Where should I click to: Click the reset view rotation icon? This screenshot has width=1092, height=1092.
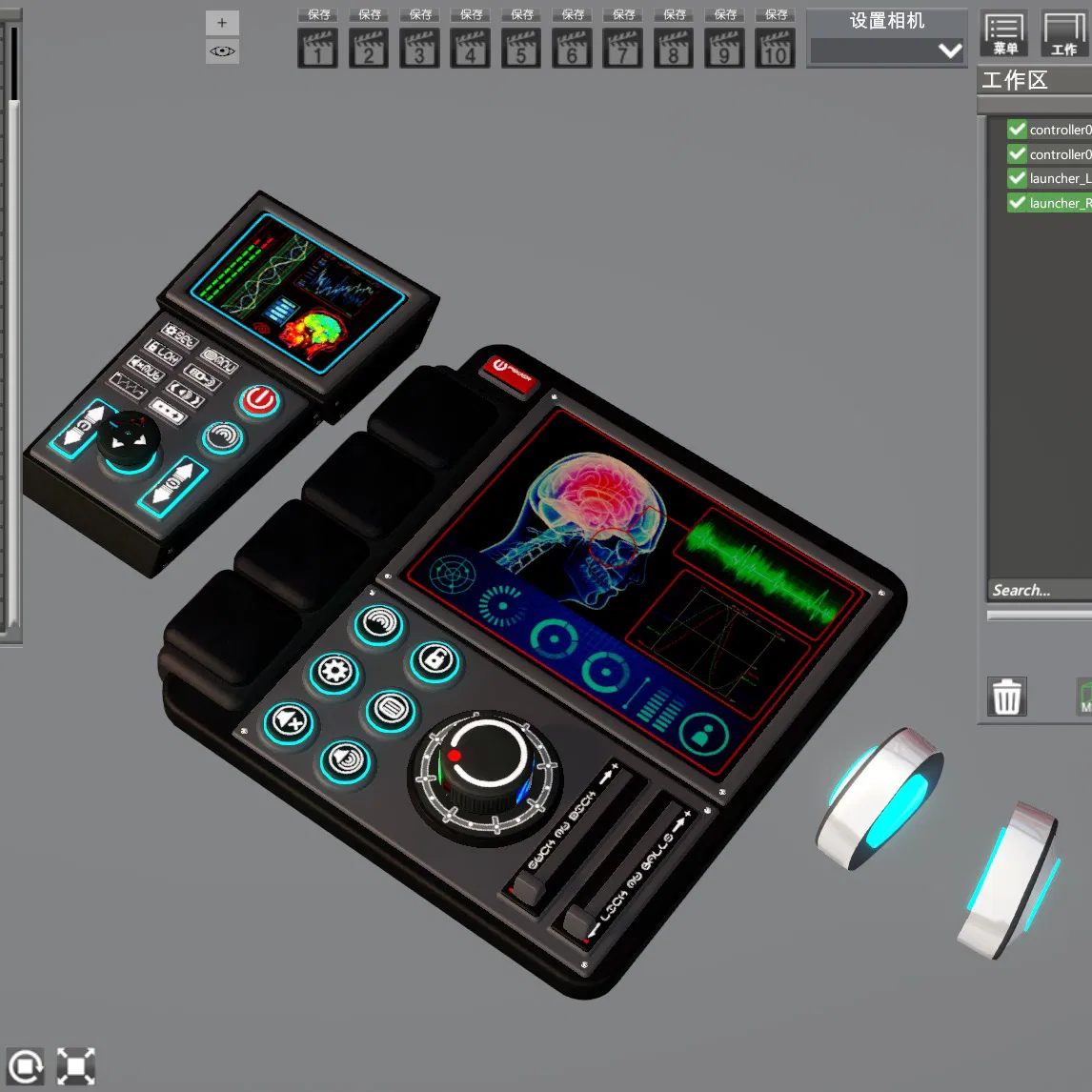pyautogui.click(x=26, y=1066)
